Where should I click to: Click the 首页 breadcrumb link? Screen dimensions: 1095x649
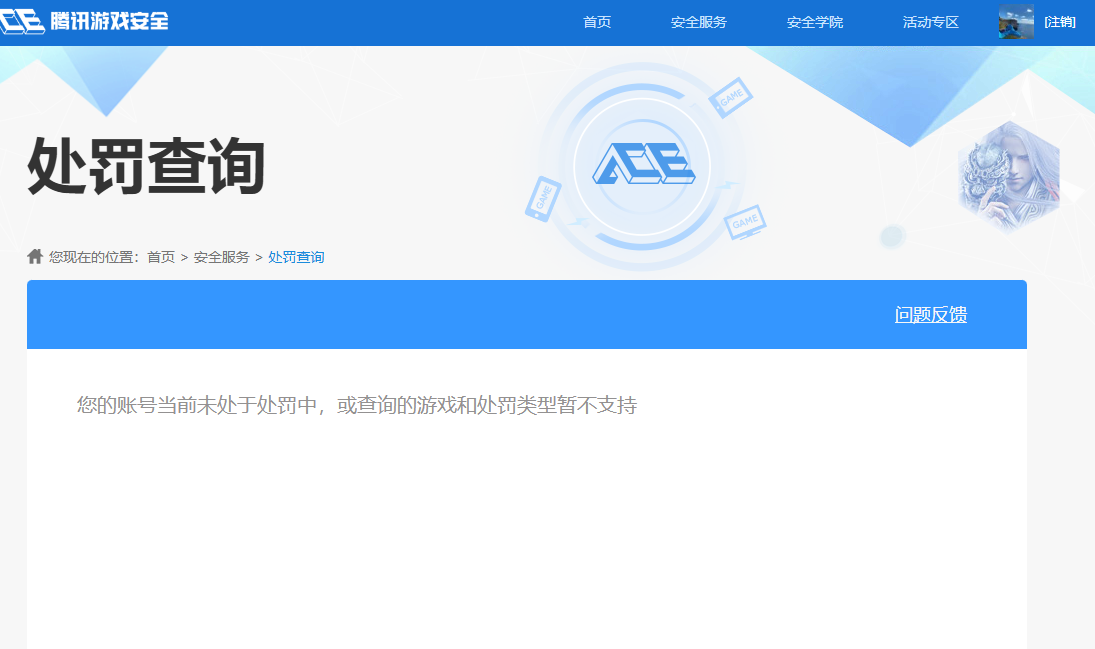tap(160, 256)
